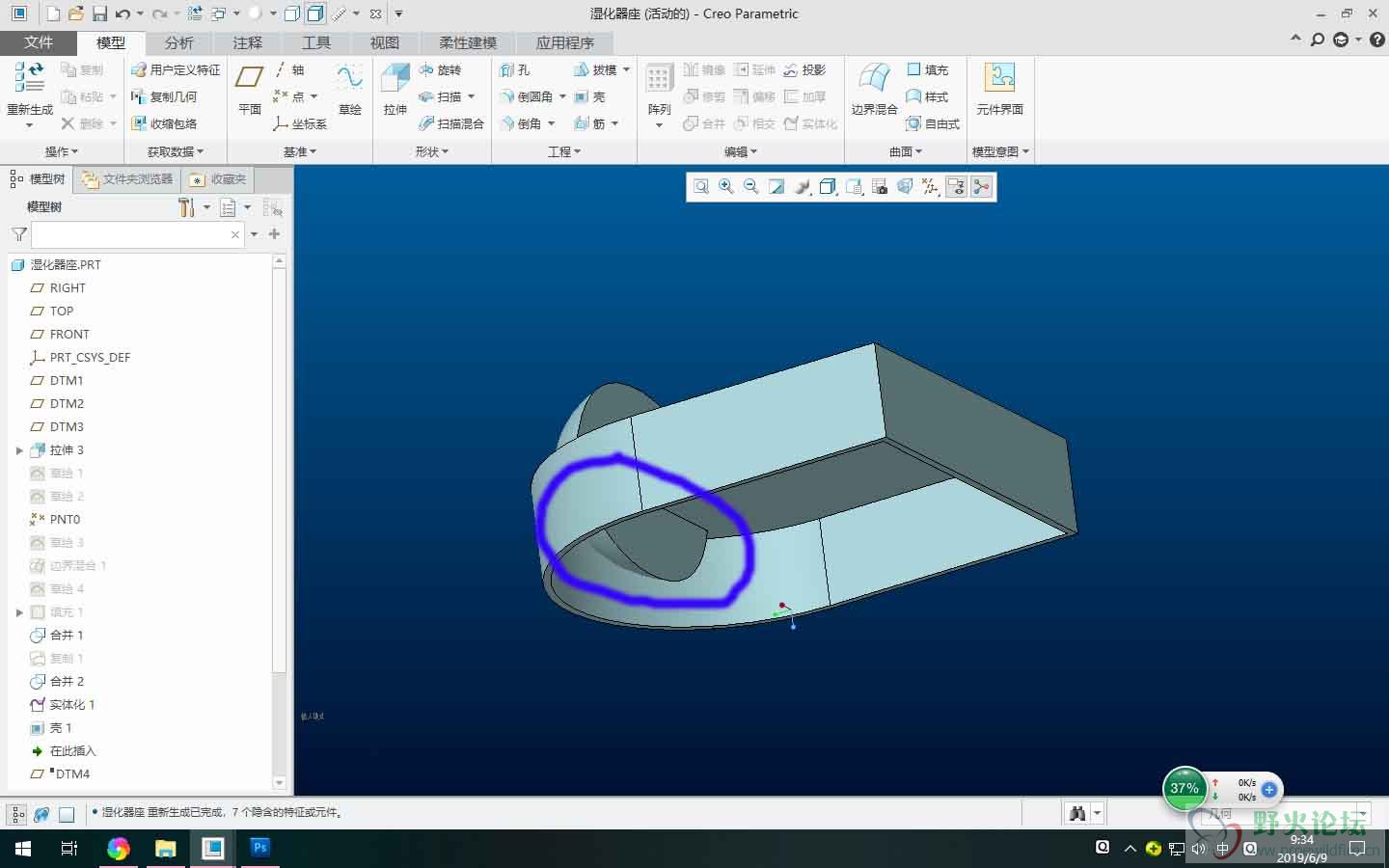This screenshot has height=868, width=1389.
Task: Switch to the Analysis (分析) tab
Action: 178,42
